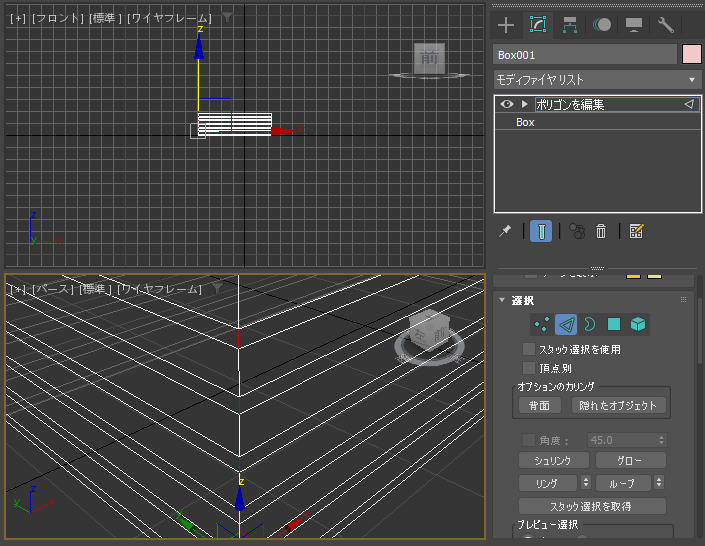Click the 隠れたオブジェクト button

[618, 406]
